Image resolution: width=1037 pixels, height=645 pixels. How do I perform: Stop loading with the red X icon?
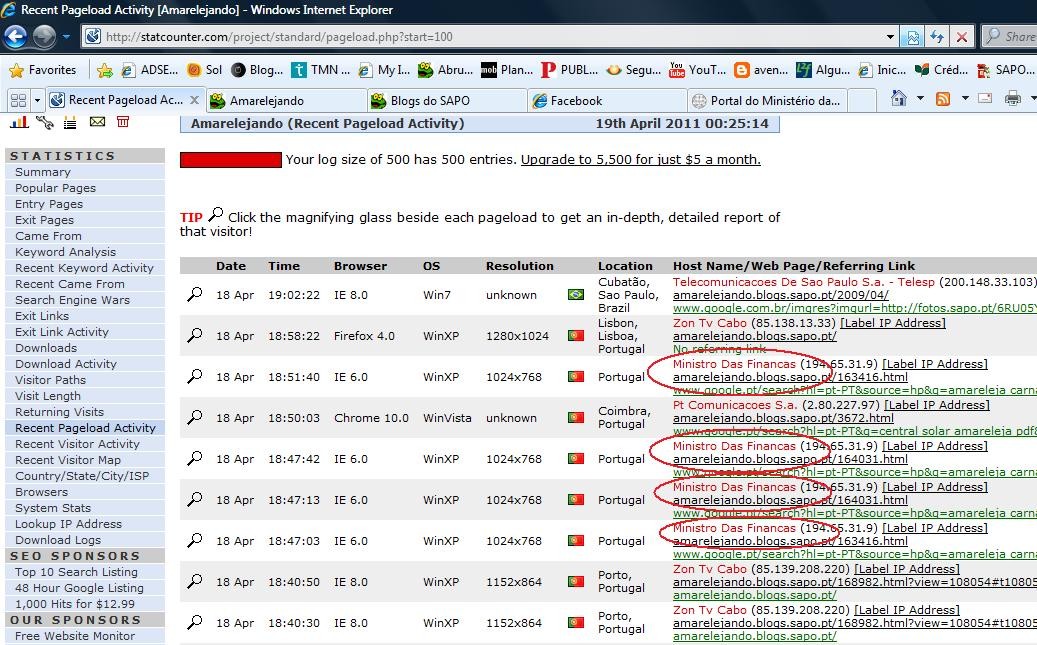coord(962,37)
